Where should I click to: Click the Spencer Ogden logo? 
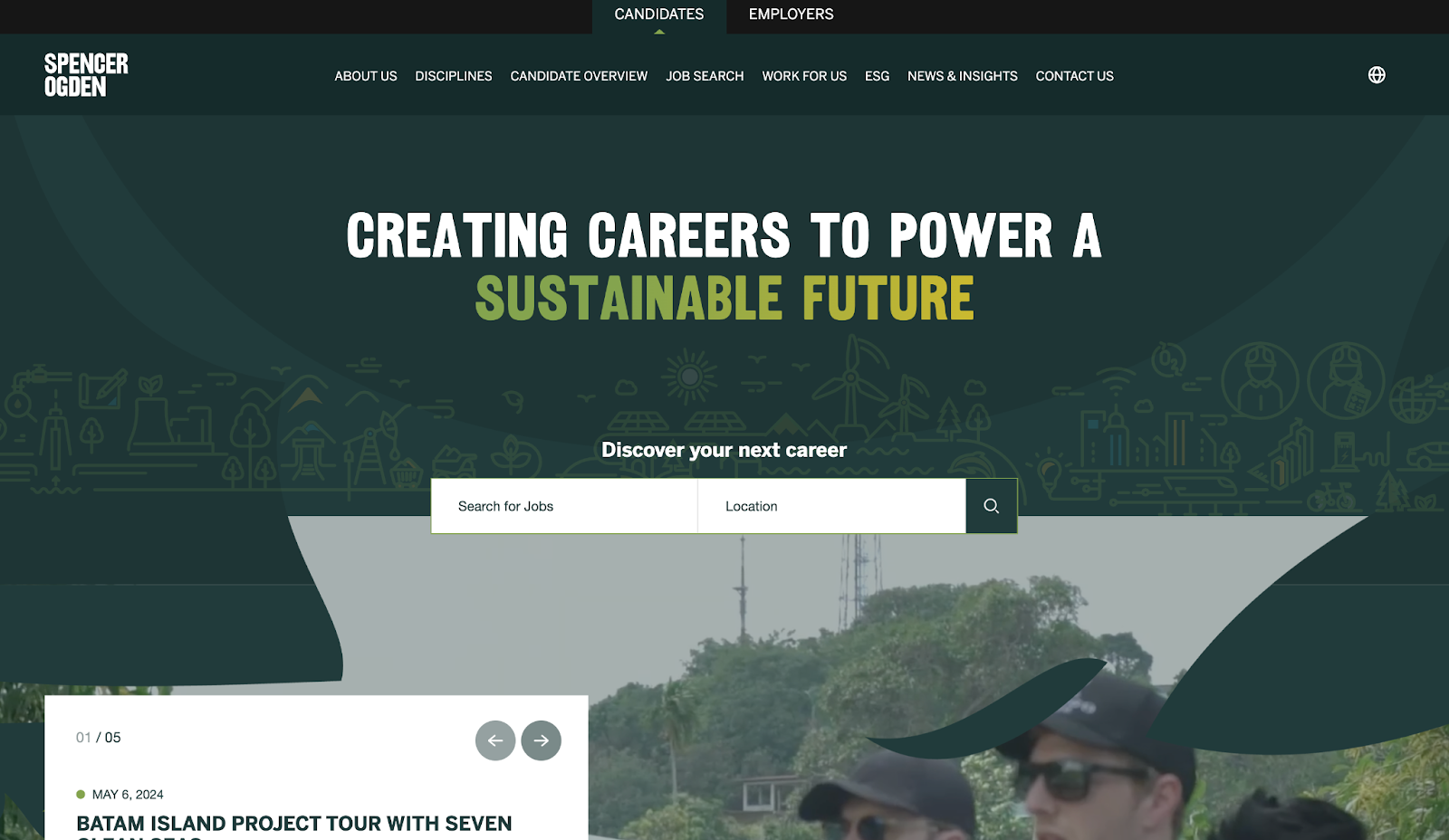click(86, 75)
